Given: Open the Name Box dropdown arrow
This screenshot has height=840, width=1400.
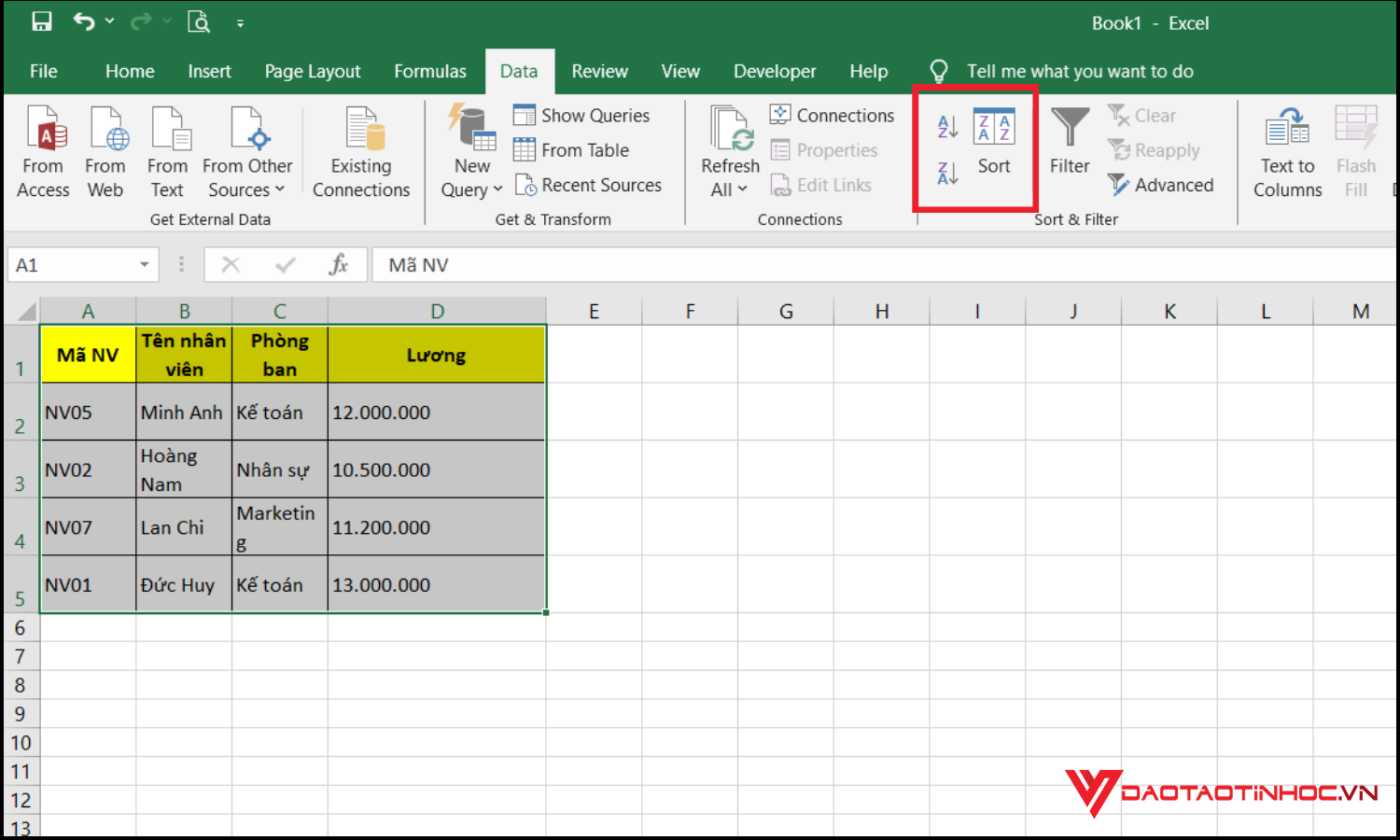Looking at the screenshot, I should (x=145, y=264).
